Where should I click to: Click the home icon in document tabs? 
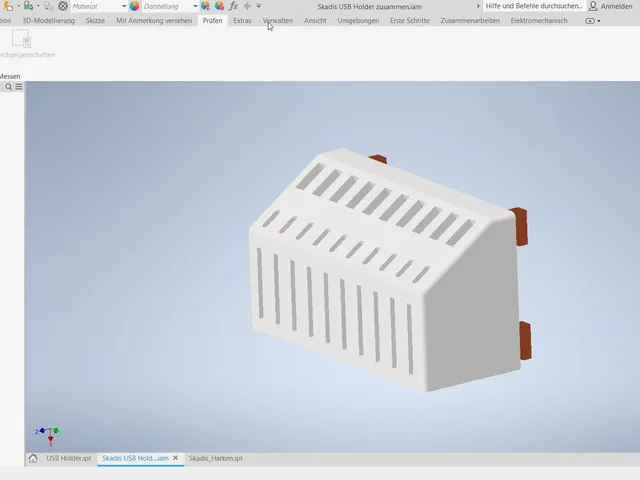click(x=33, y=458)
